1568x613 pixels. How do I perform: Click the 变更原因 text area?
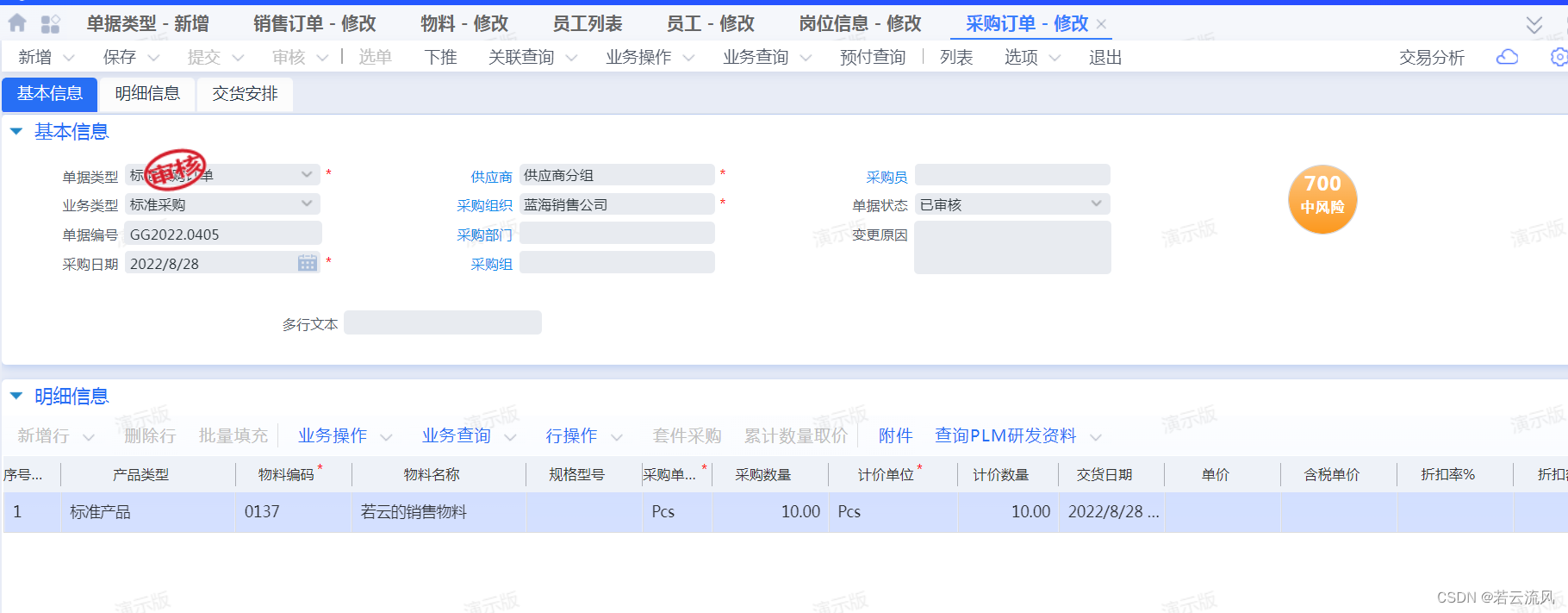point(1012,248)
